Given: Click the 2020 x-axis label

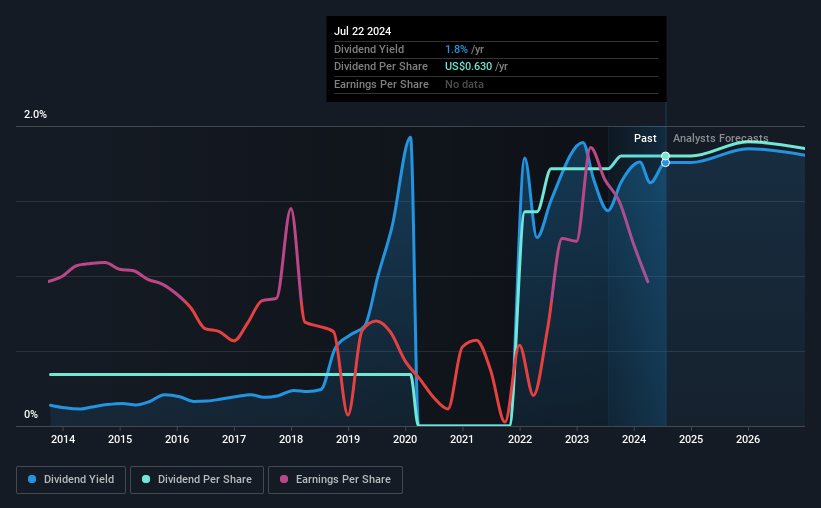Looking at the screenshot, I should point(405,439).
